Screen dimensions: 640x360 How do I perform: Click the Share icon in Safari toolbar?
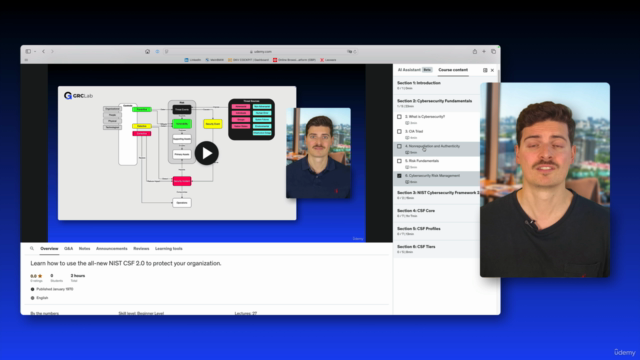475,51
